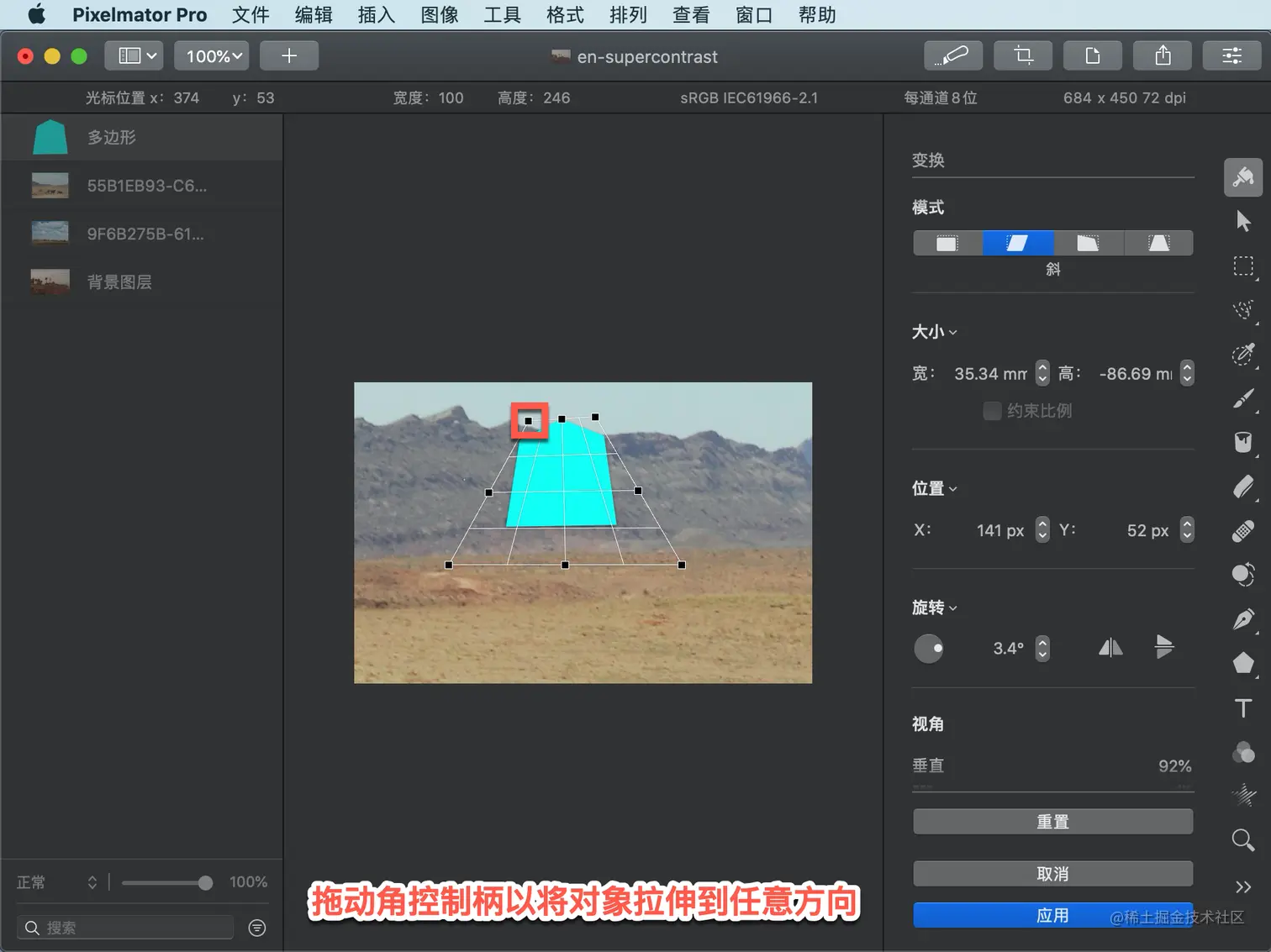Select the 背景图层 layer
This screenshot has width=1271, height=952.
tap(142, 281)
